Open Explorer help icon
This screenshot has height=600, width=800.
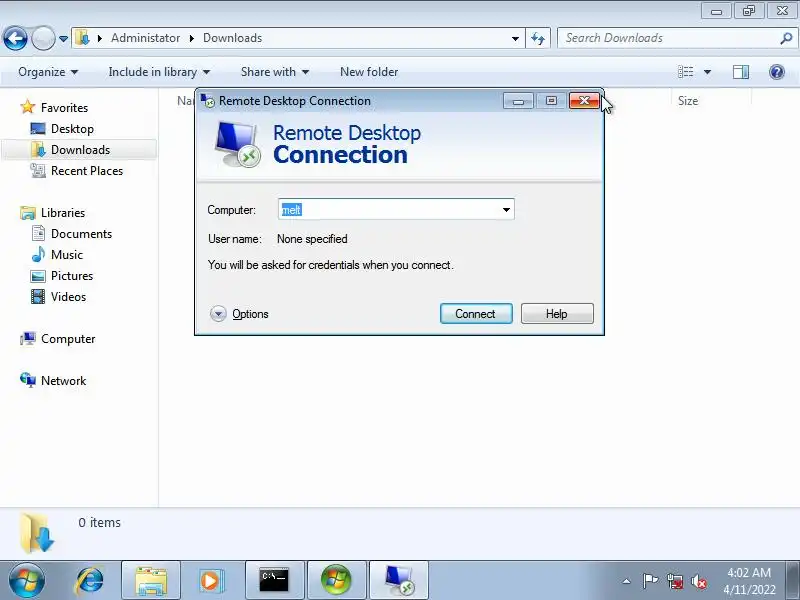[x=777, y=72]
